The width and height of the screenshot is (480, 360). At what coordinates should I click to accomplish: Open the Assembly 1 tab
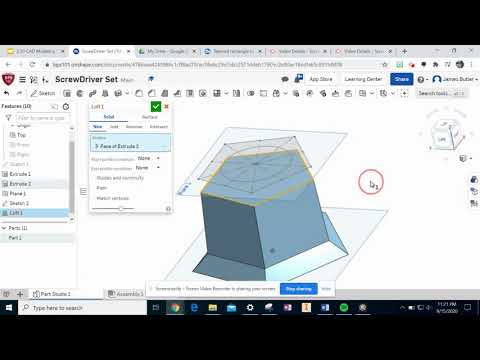pos(126,294)
